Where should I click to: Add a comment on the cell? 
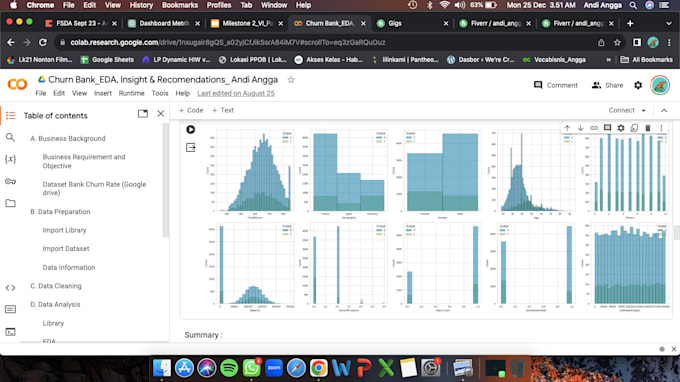608,128
